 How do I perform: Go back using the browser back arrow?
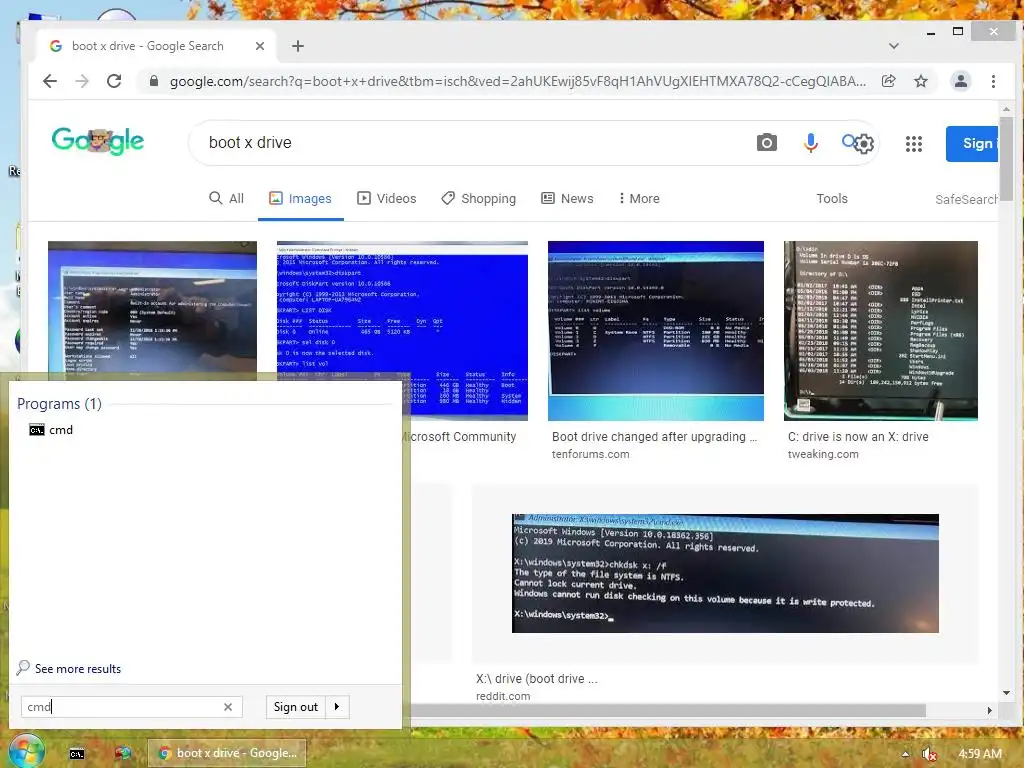(50, 81)
